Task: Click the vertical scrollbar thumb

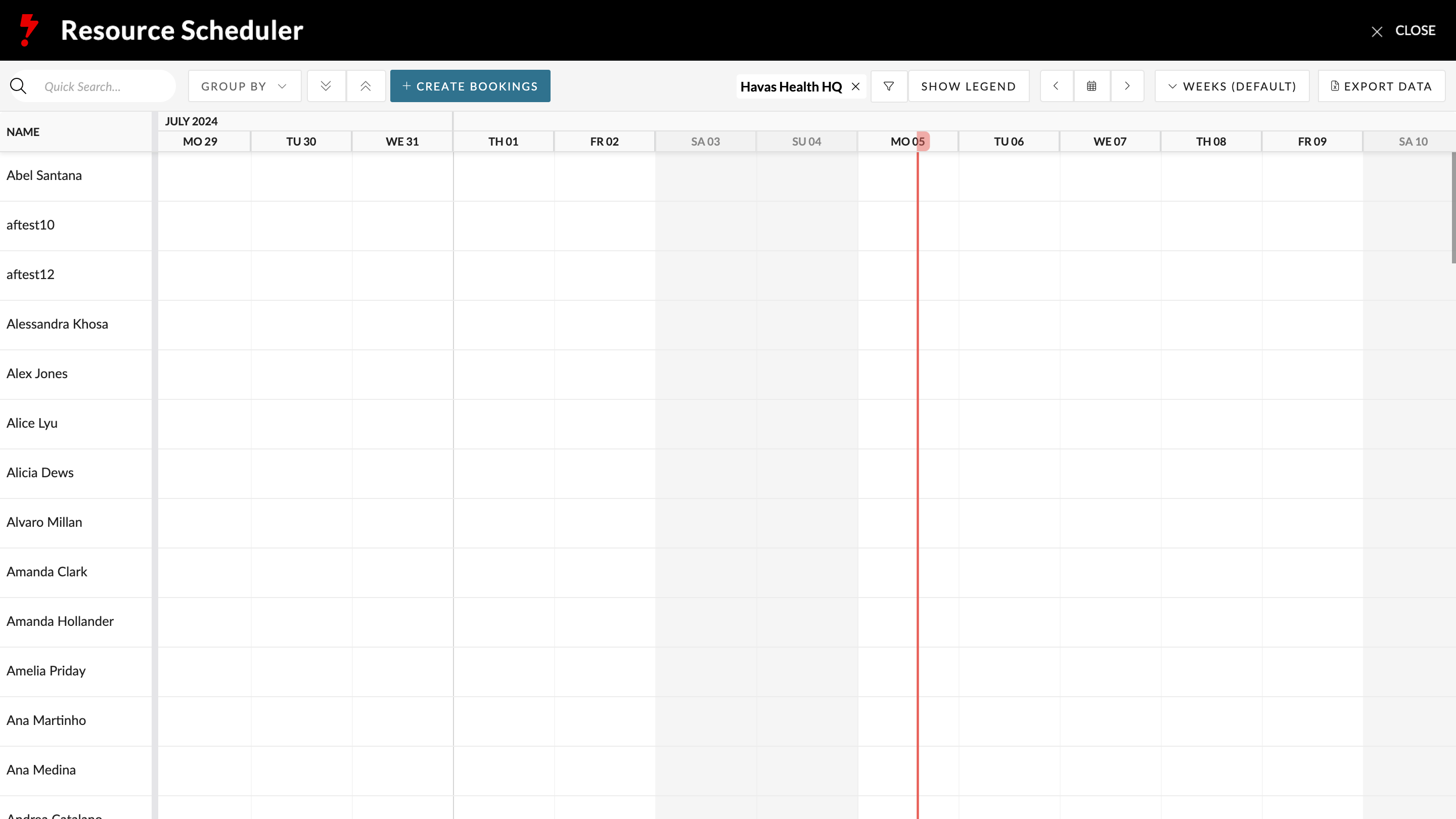Action: click(x=1453, y=207)
